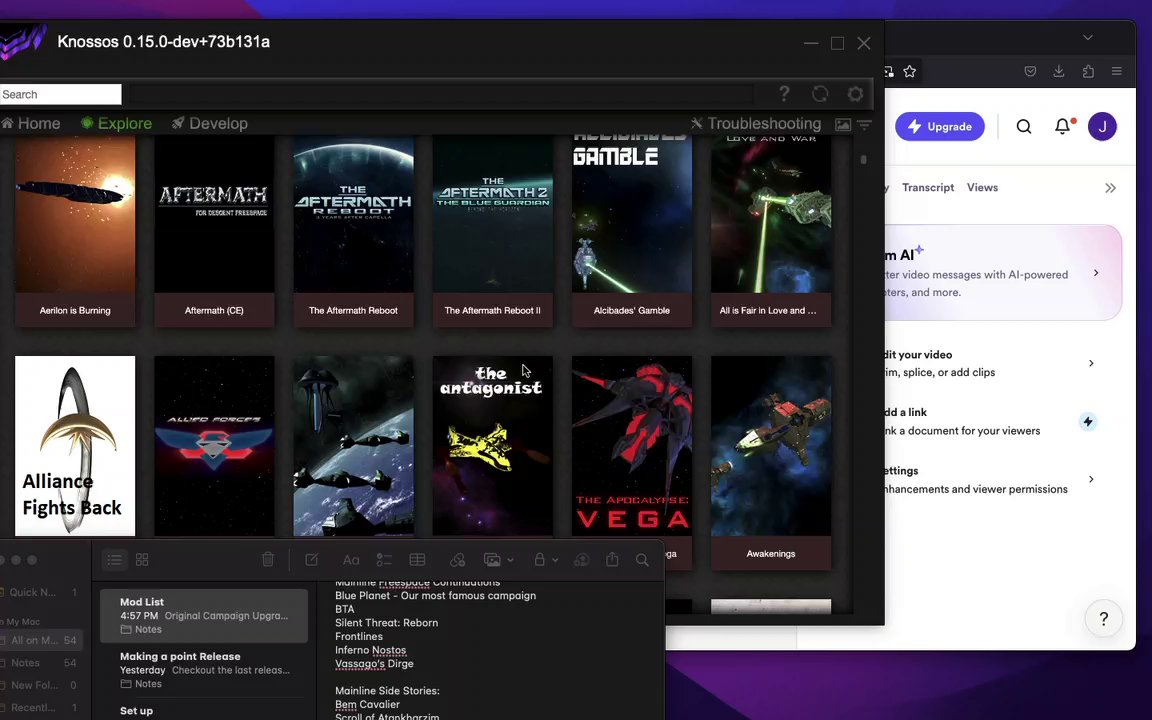Select All on My Mac folder
This screenshot has height=720, width=1152.
[x=41, y=640]
